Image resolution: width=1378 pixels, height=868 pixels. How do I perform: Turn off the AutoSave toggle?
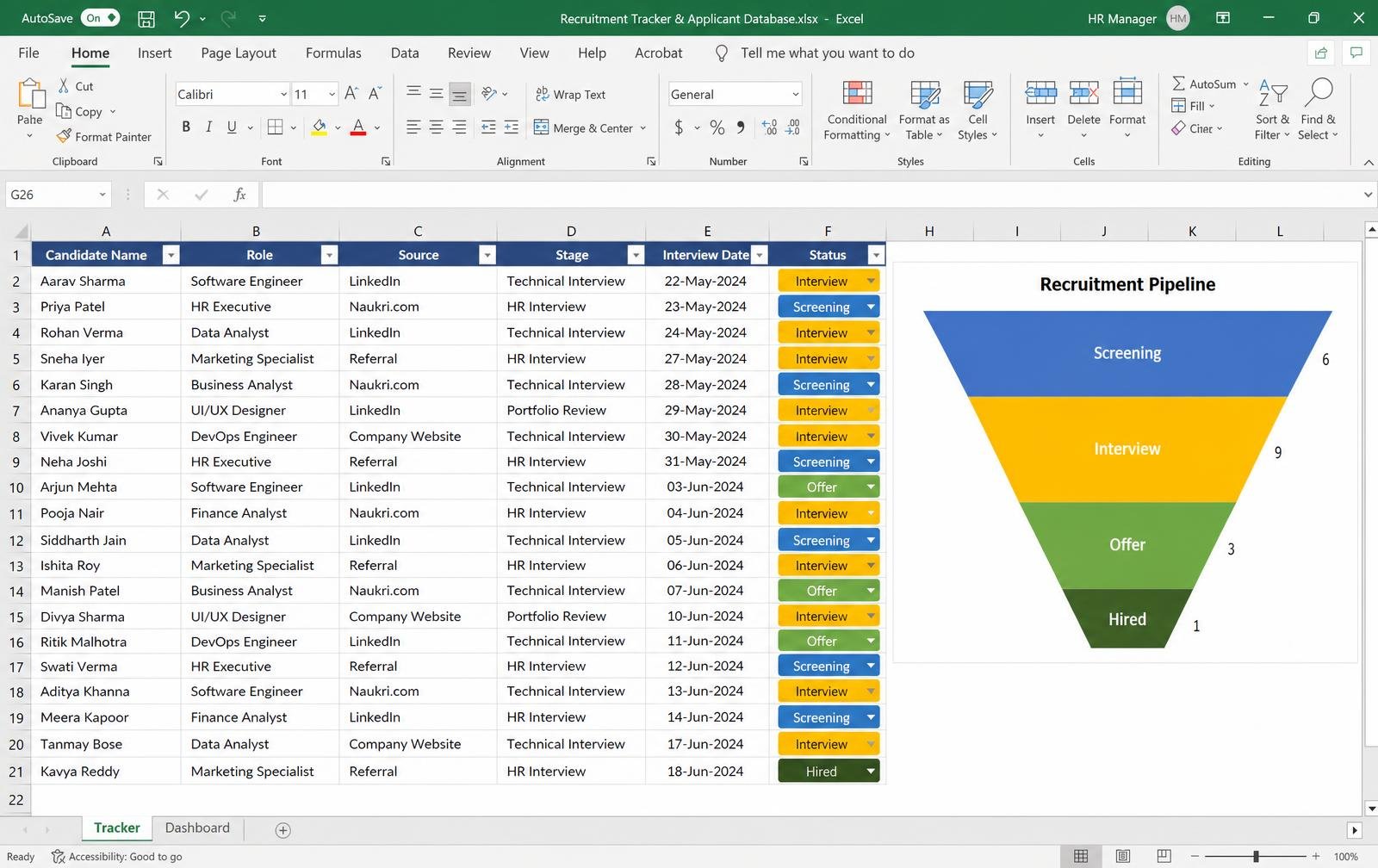tap(101, 18)
